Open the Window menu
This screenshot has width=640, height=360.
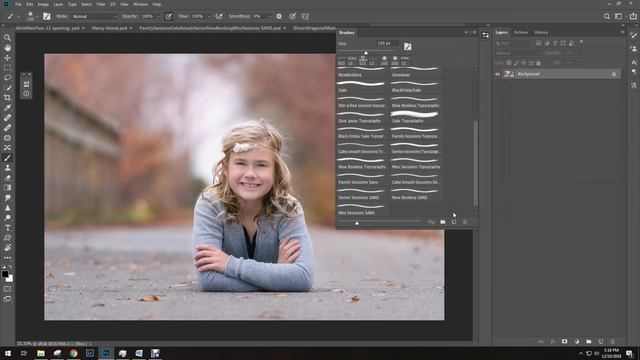tap(140, 4)
